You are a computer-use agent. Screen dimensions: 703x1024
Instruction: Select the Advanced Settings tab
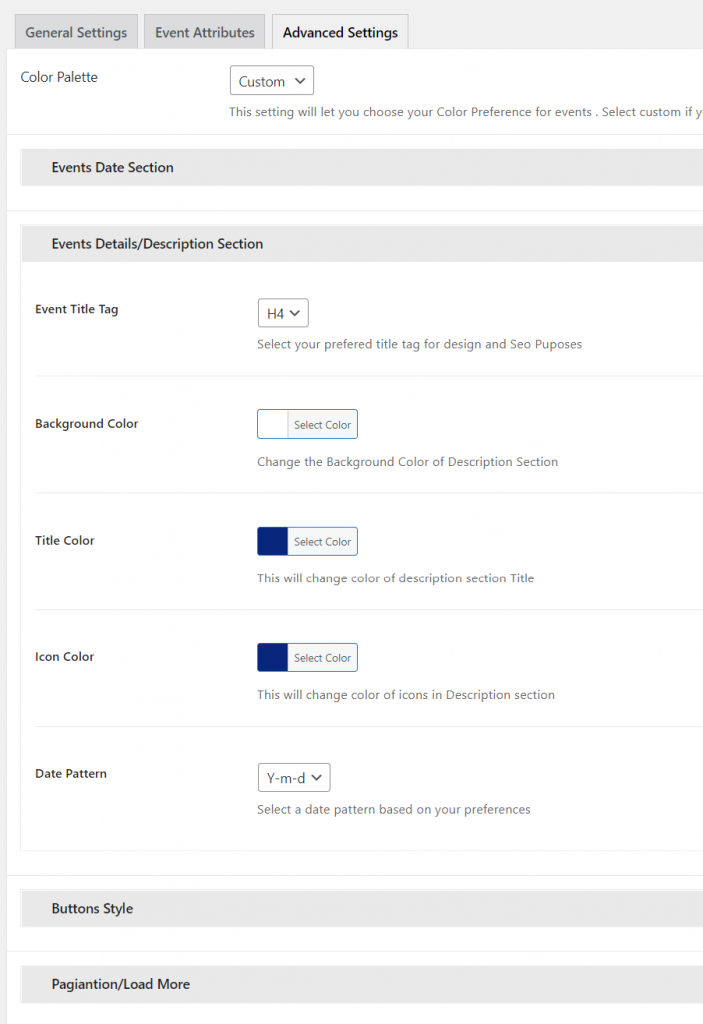[x=340, y=32]
